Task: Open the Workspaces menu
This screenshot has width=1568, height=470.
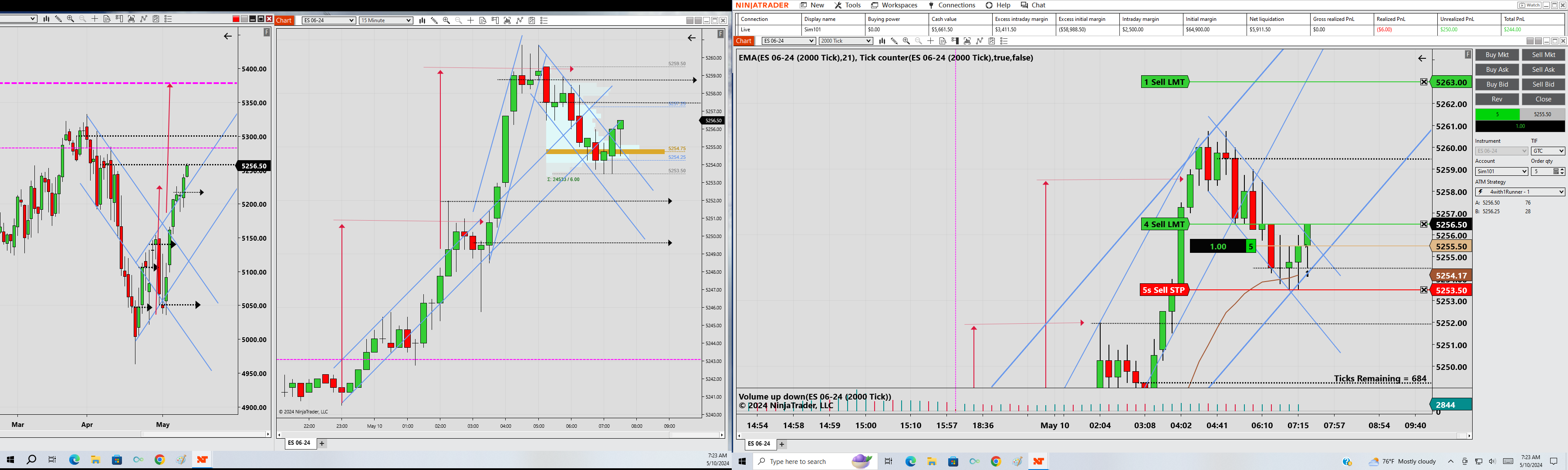Action: [x=894, y=5]
